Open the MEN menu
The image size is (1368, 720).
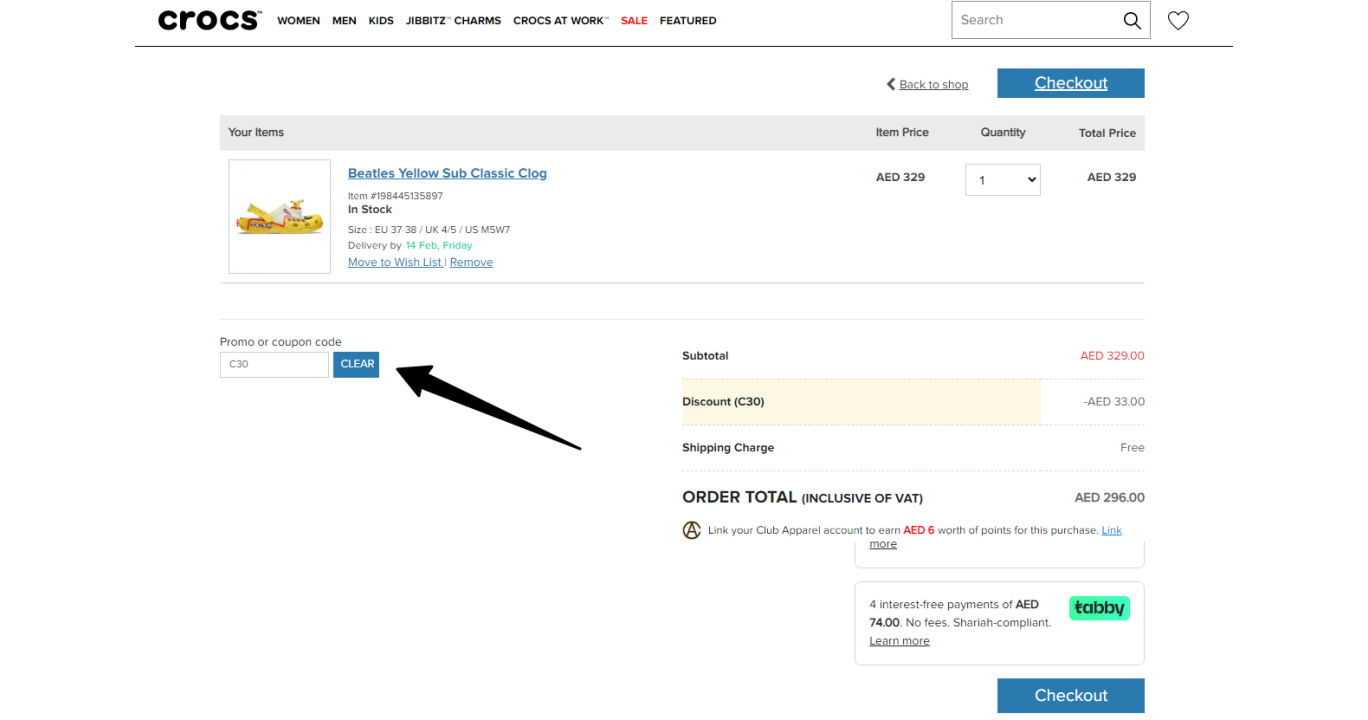coord(344,21)
